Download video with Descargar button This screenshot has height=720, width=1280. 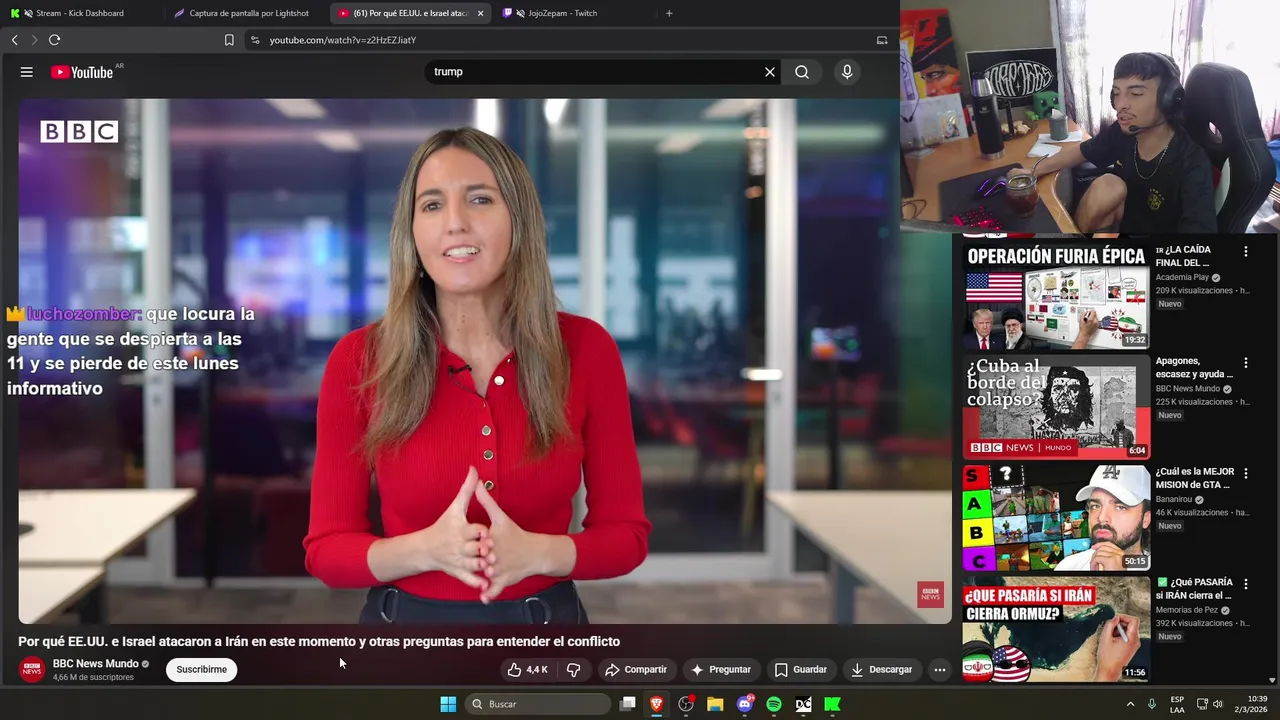click(880, 670)
